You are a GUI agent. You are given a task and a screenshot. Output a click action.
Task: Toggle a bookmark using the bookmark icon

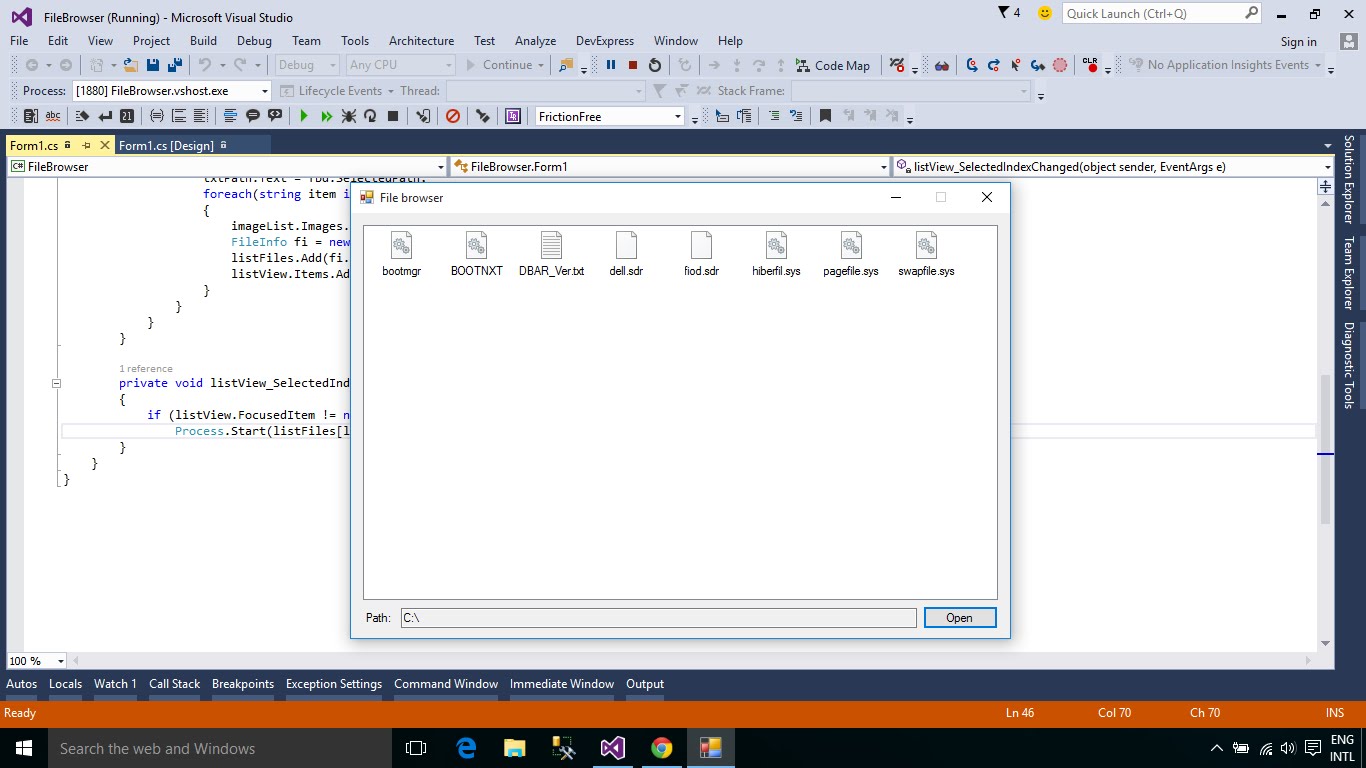coord(826,116)
